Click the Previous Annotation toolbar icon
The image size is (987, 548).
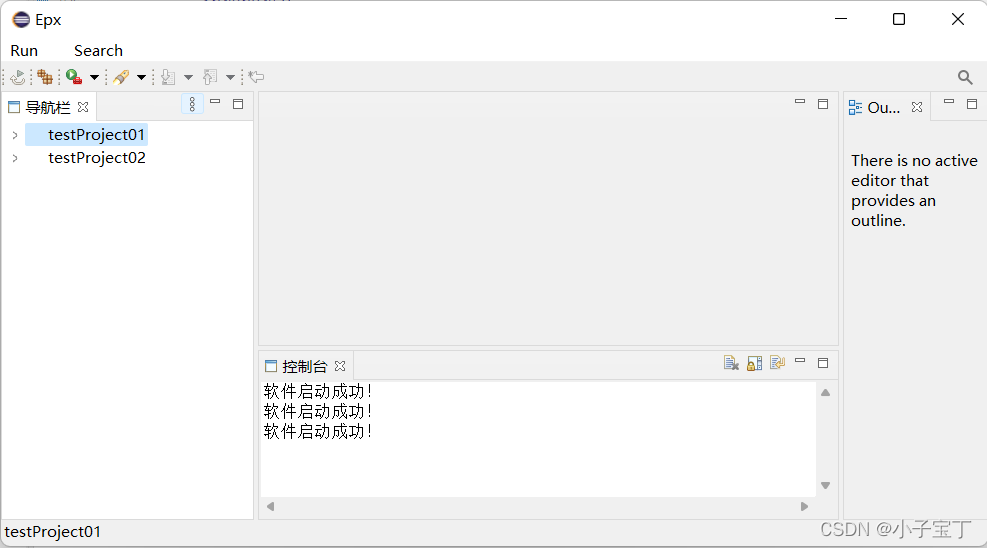210,77
